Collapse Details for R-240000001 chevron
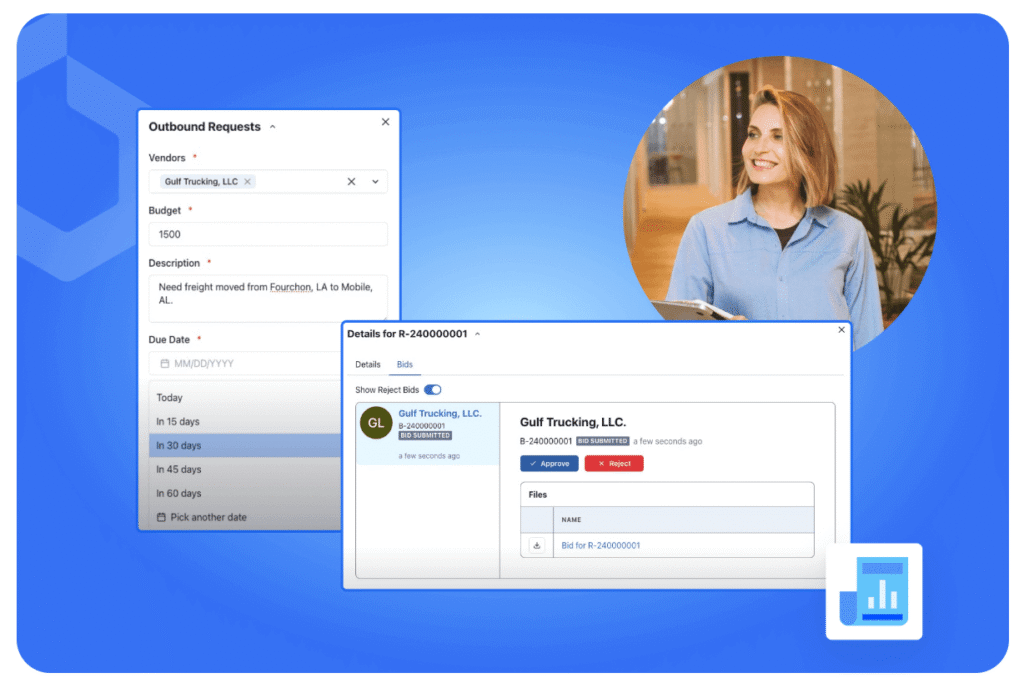The image size is (1024, 688). [x=478, y=334]
